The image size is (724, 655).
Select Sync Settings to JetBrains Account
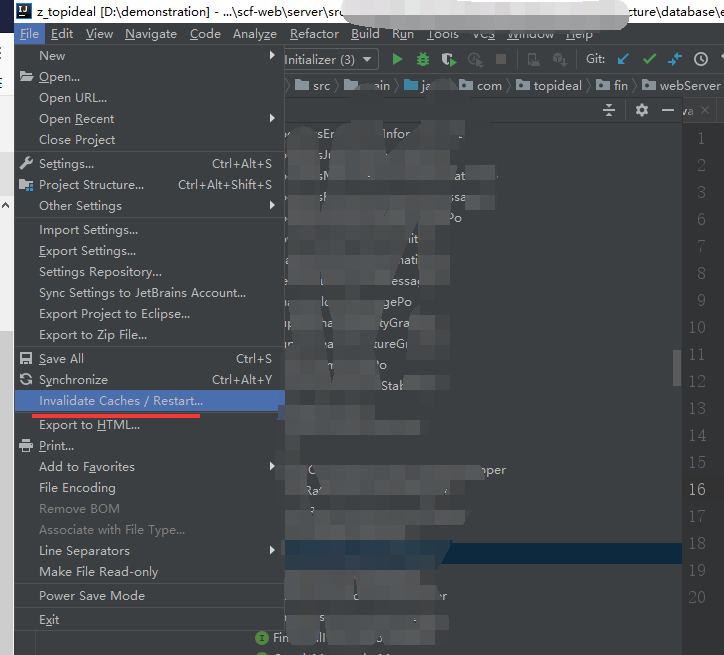click(x=150, y=293)
